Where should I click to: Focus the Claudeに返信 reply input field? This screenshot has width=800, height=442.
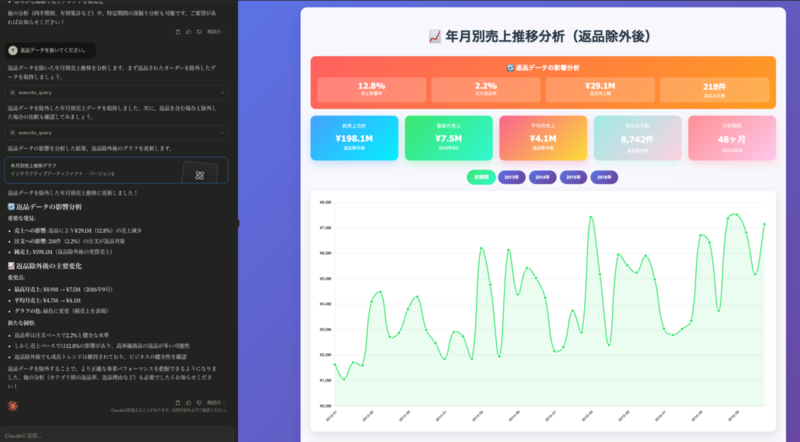point(117,435)
